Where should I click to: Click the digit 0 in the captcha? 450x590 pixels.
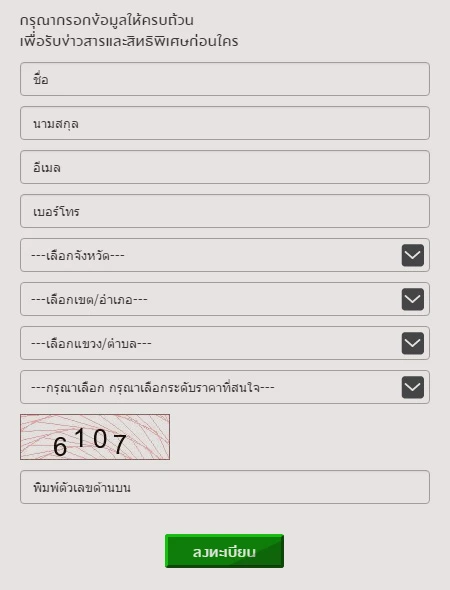click(x=100, y=438)
